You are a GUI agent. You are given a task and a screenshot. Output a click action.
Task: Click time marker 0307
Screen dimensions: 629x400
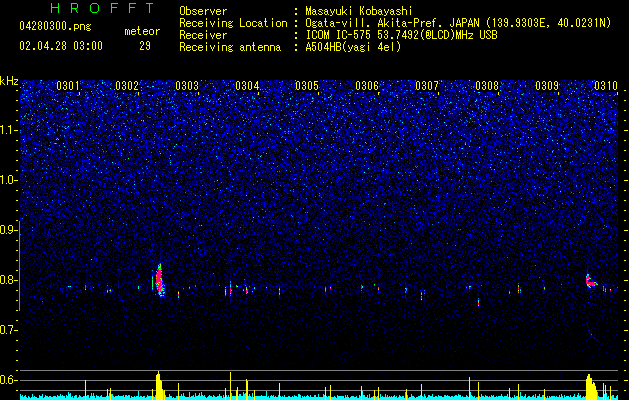click(427, 86)
